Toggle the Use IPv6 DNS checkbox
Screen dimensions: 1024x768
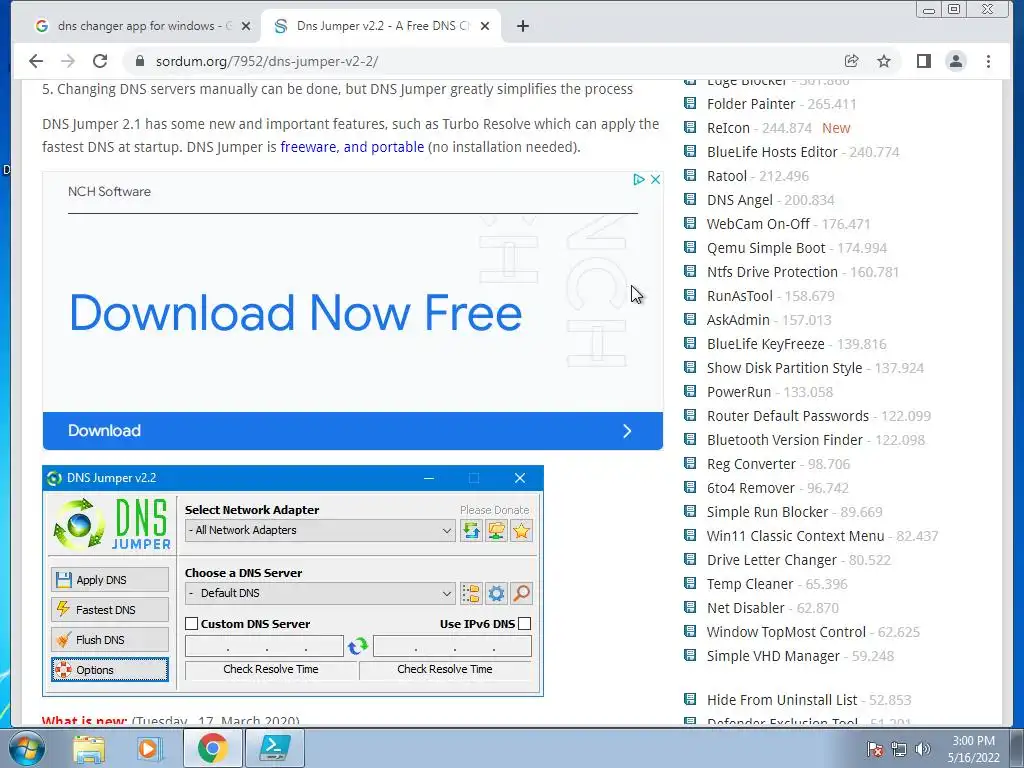click(x=524, y=624)
